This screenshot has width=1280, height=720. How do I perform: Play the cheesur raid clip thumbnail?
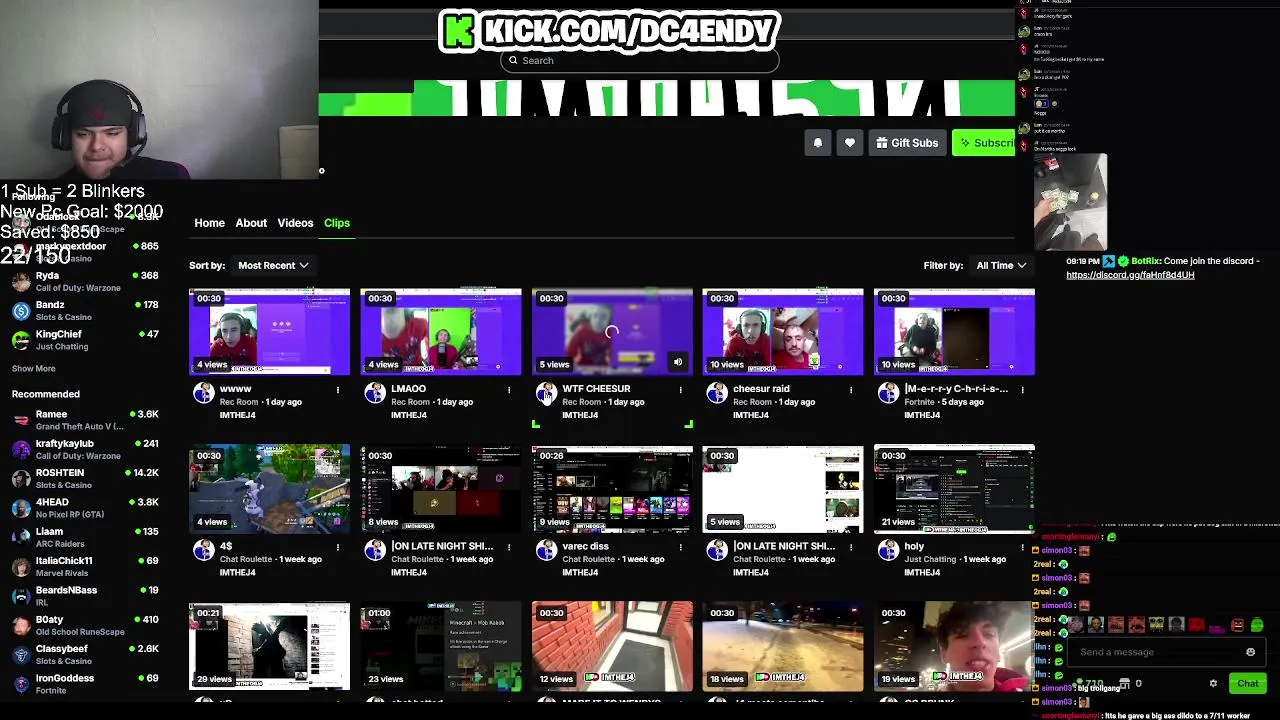[x=783, y=332]
